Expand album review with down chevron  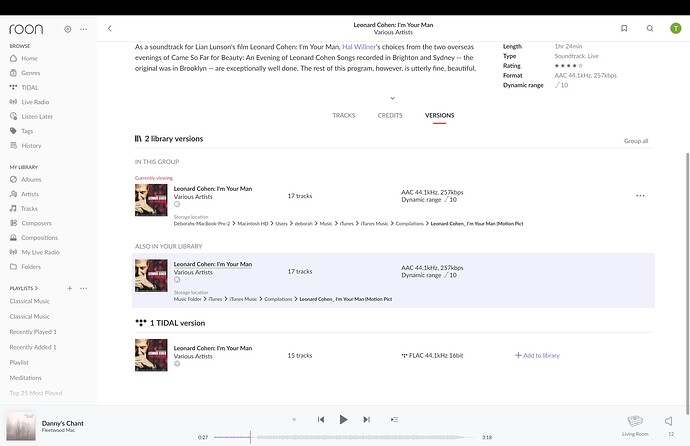(393, 98)
